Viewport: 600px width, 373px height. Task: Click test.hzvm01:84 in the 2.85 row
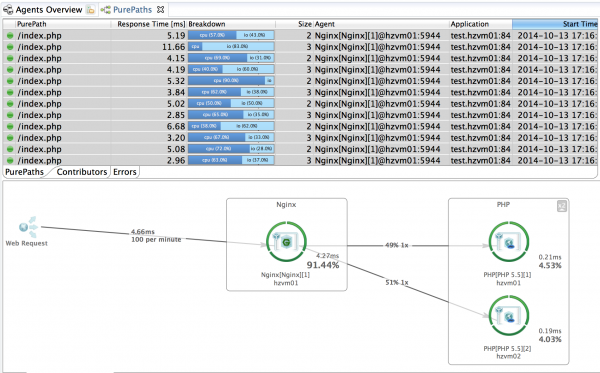pyautogui.click(x=481, y=115)
